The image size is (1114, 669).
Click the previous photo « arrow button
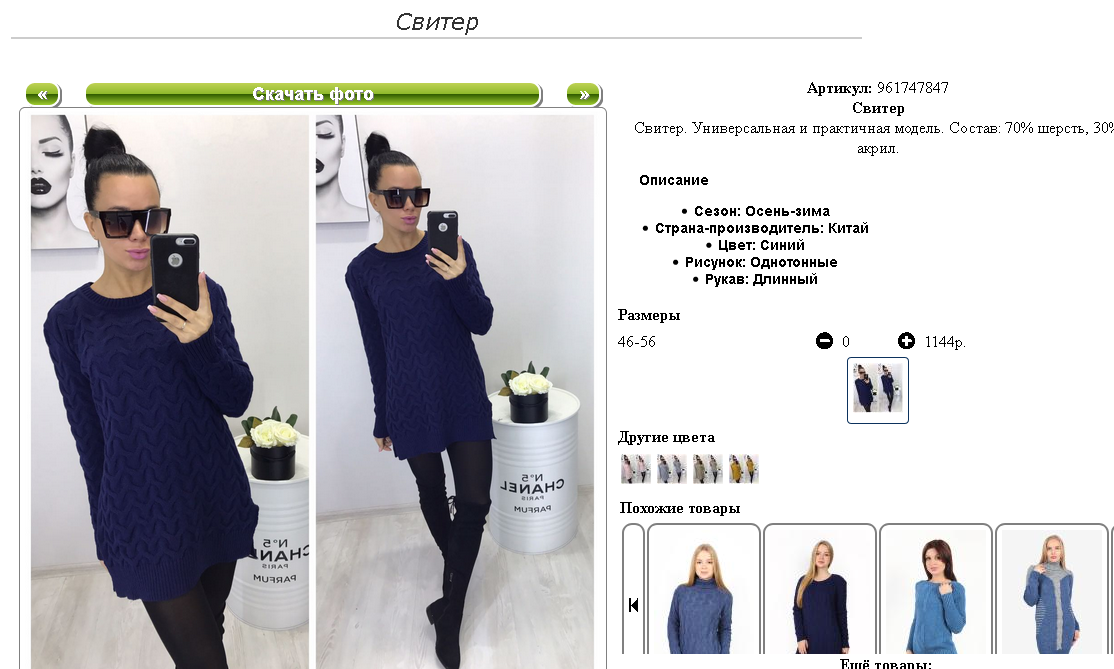pos(43,94)
